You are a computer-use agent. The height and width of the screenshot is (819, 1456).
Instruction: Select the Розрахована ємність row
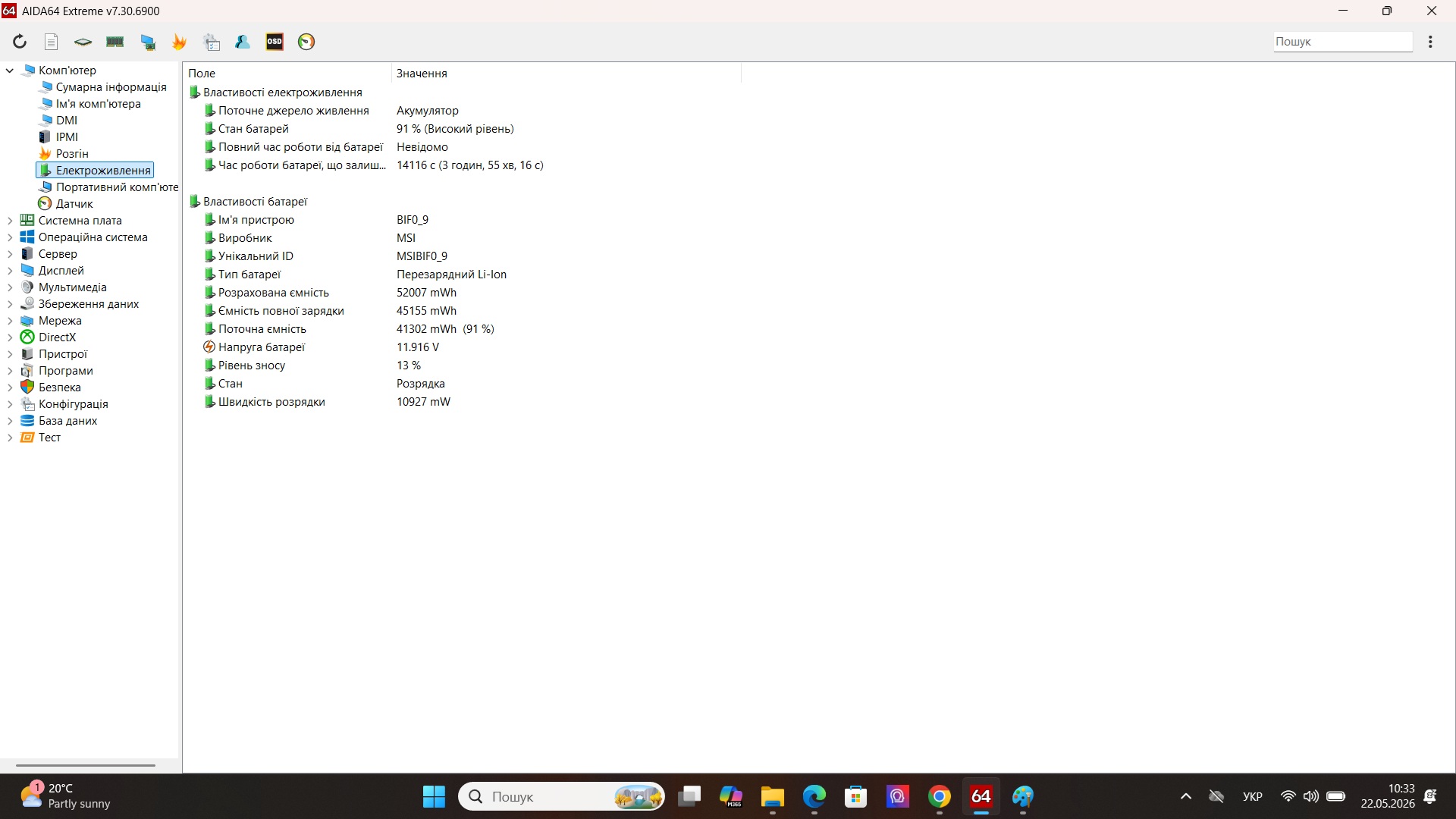(x=274, y=293)
